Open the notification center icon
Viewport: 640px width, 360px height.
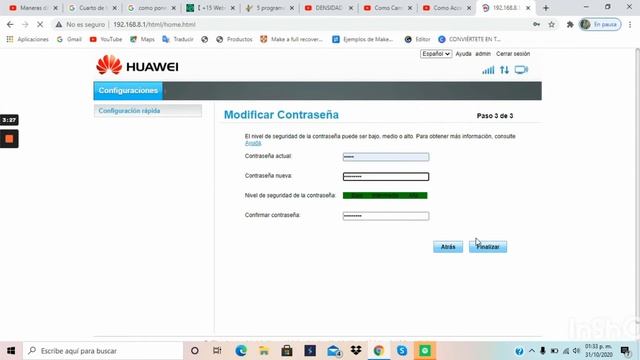click(x=626, y=351)
